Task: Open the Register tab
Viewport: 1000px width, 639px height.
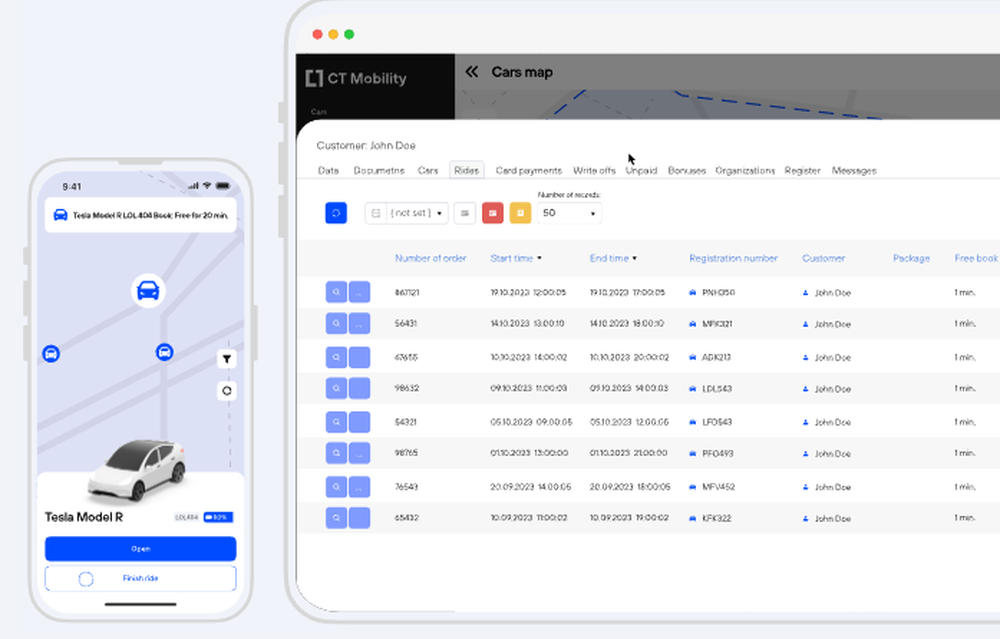Action: 802,170
